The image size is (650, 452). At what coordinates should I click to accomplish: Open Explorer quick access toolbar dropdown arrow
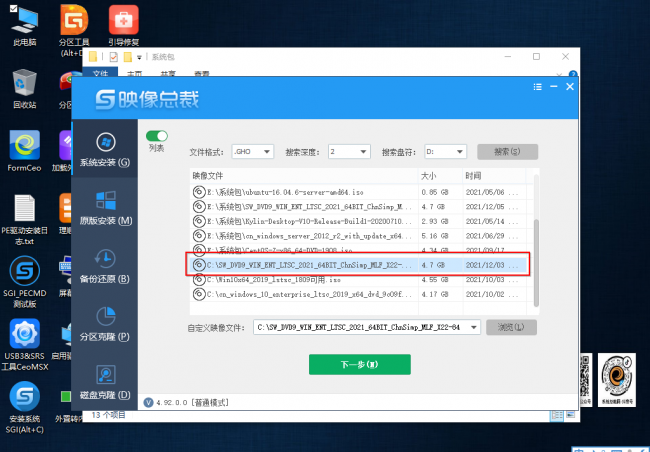[x=140, y=57]
